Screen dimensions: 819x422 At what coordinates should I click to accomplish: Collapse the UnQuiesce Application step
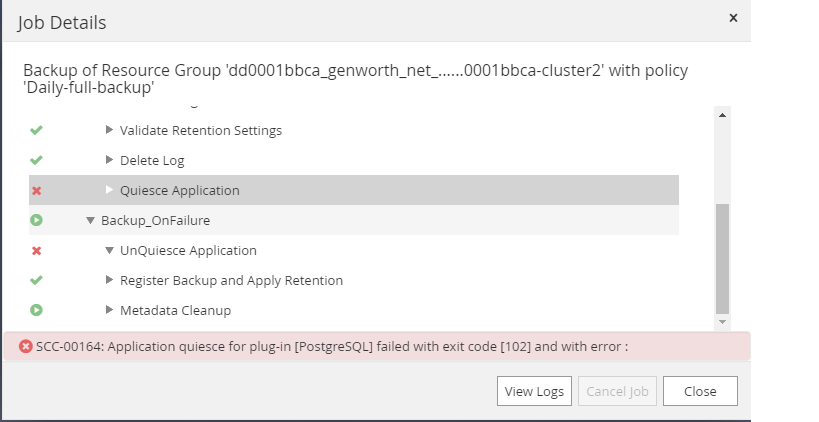tap(110, 250)
